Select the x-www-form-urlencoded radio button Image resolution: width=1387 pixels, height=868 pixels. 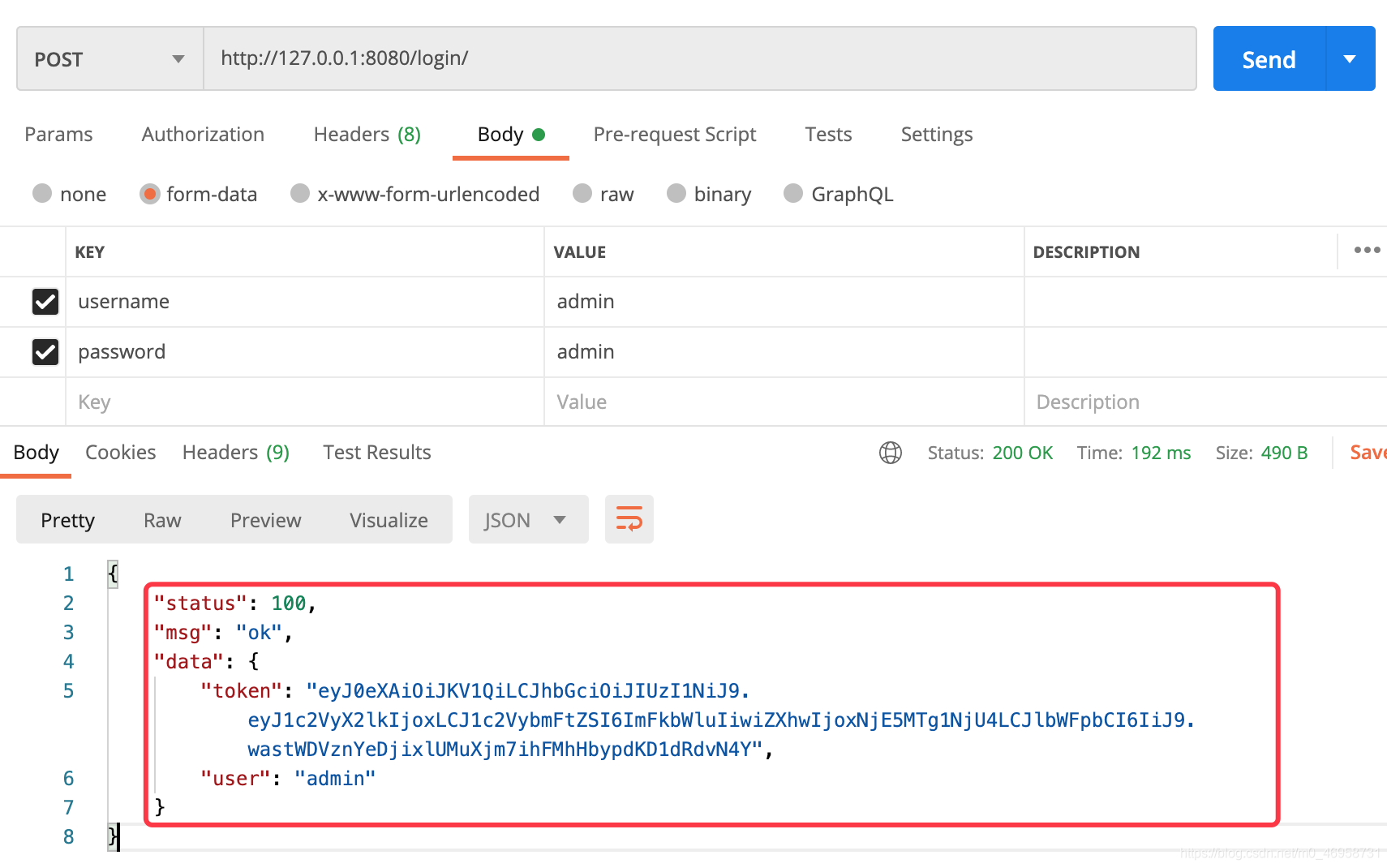tap(300, 193)
